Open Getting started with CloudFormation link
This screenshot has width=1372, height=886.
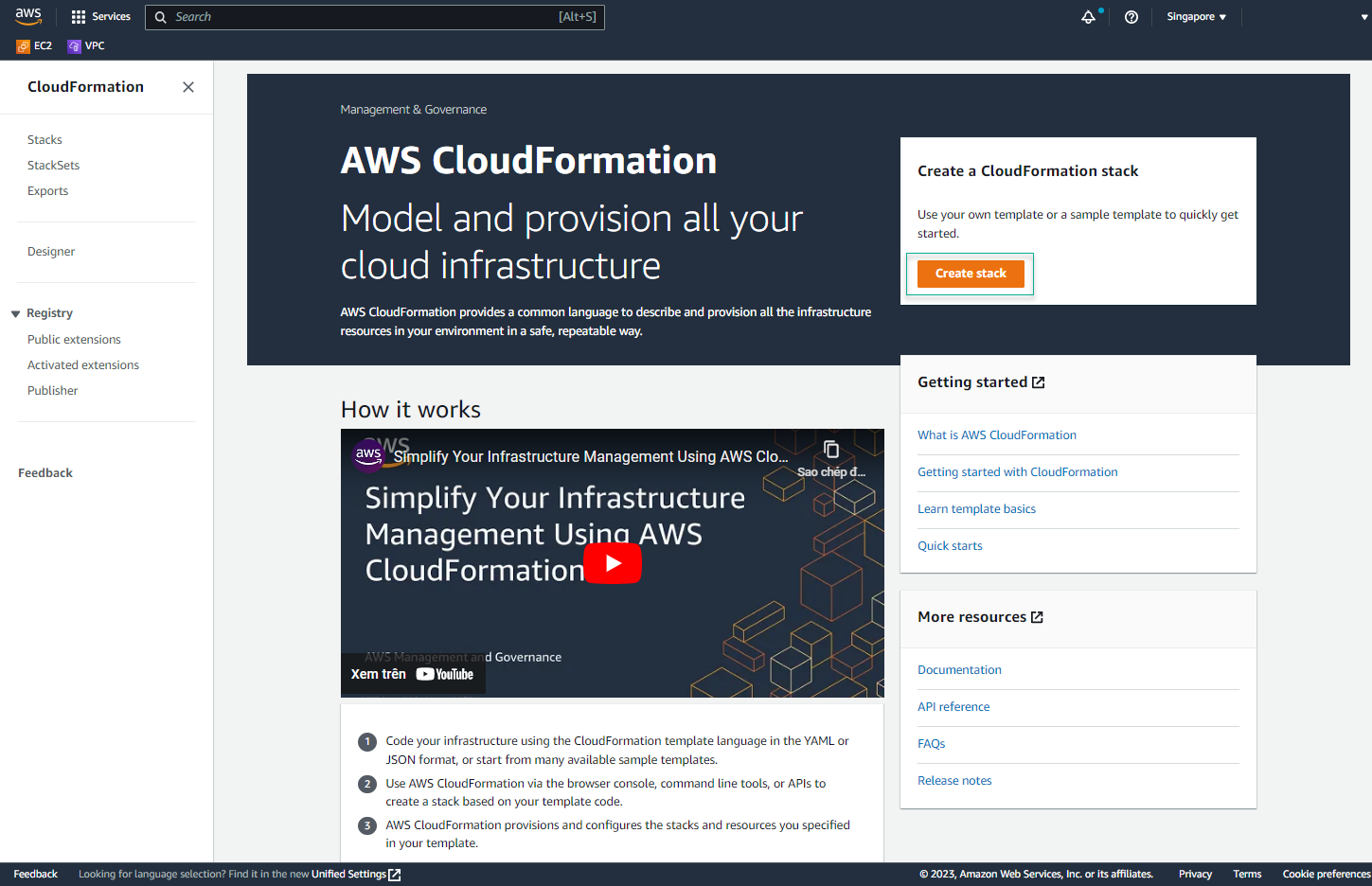tap(1017, 472)
